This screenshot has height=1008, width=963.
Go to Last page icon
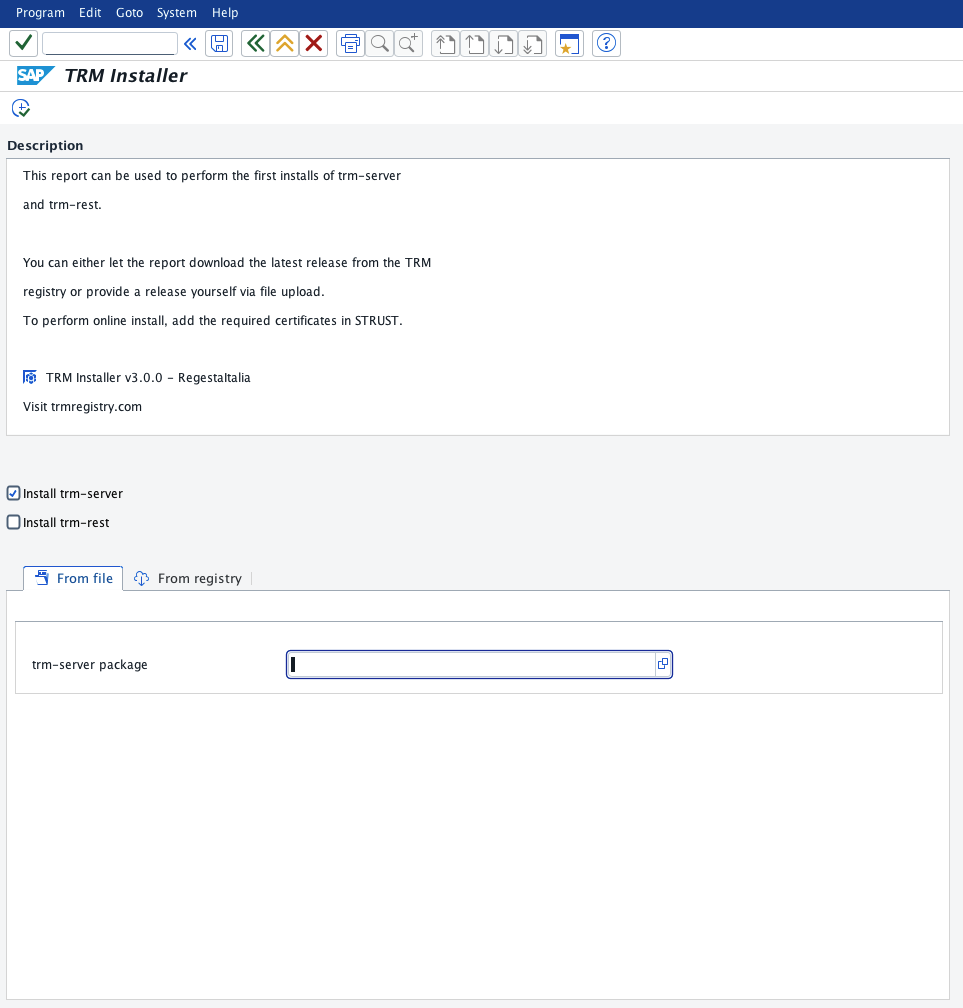[x=532, y=44]
